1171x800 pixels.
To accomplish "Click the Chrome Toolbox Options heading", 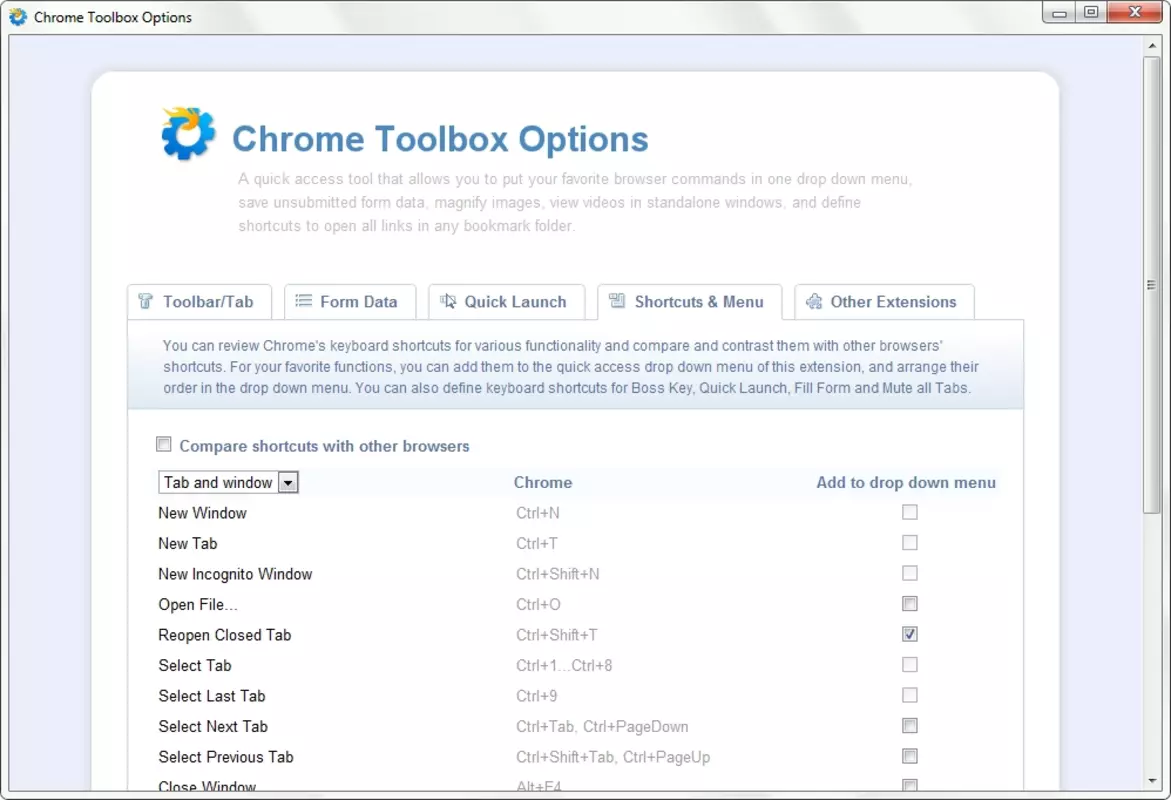I will [x=440, y=139].
